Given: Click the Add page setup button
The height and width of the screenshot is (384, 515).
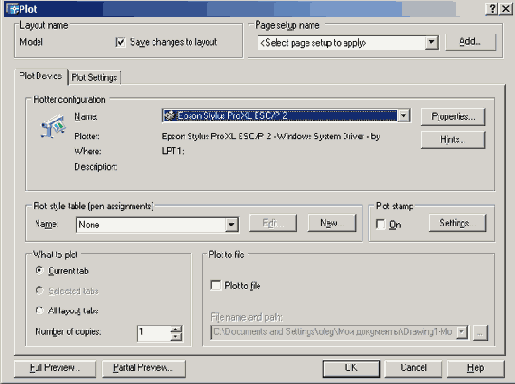Looking at the screenshot, I should tap(470, 42).
